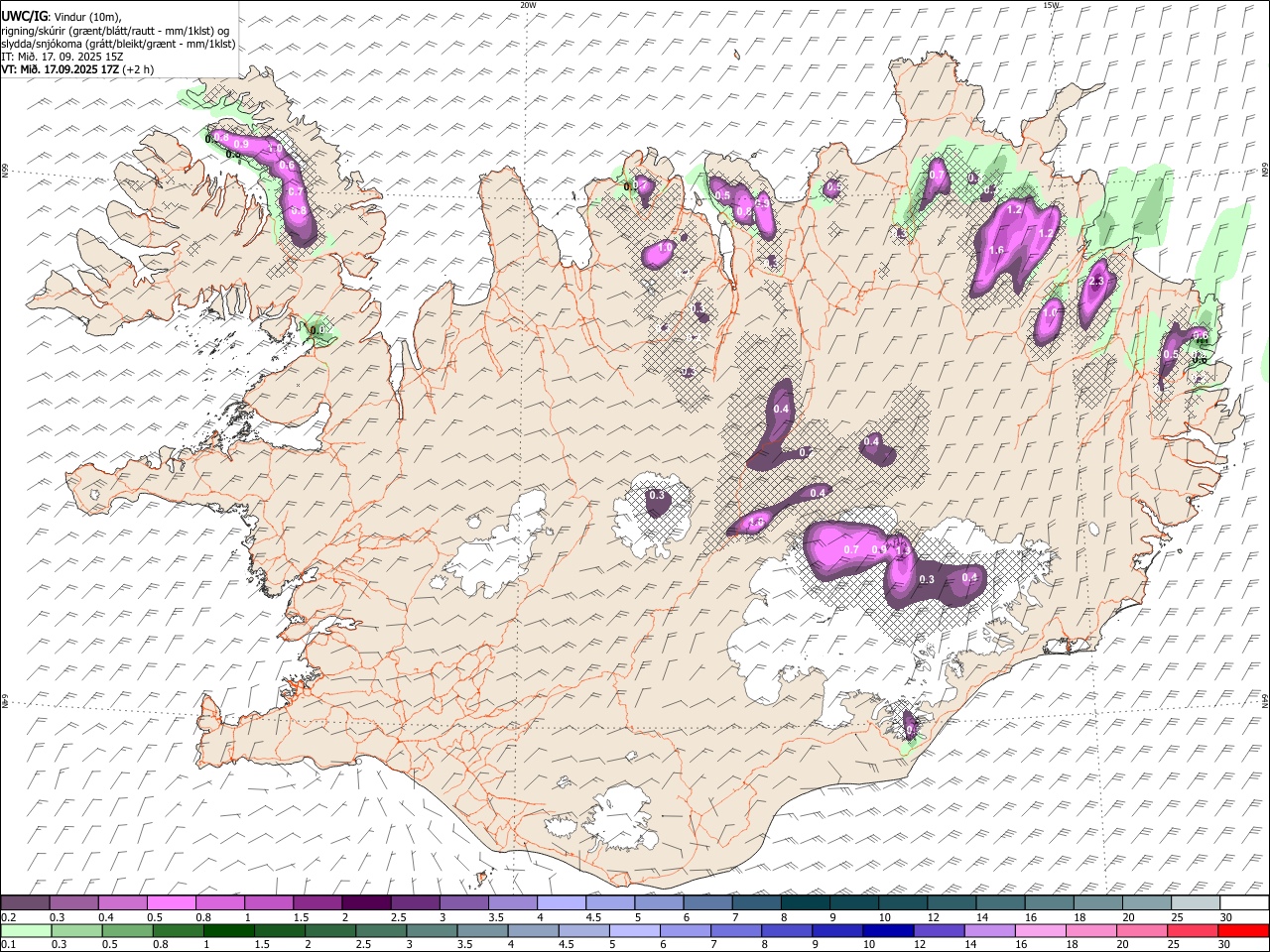Click the 'VT: Mið. 17.09.2025 17Z' valid time

pos(60,69)
